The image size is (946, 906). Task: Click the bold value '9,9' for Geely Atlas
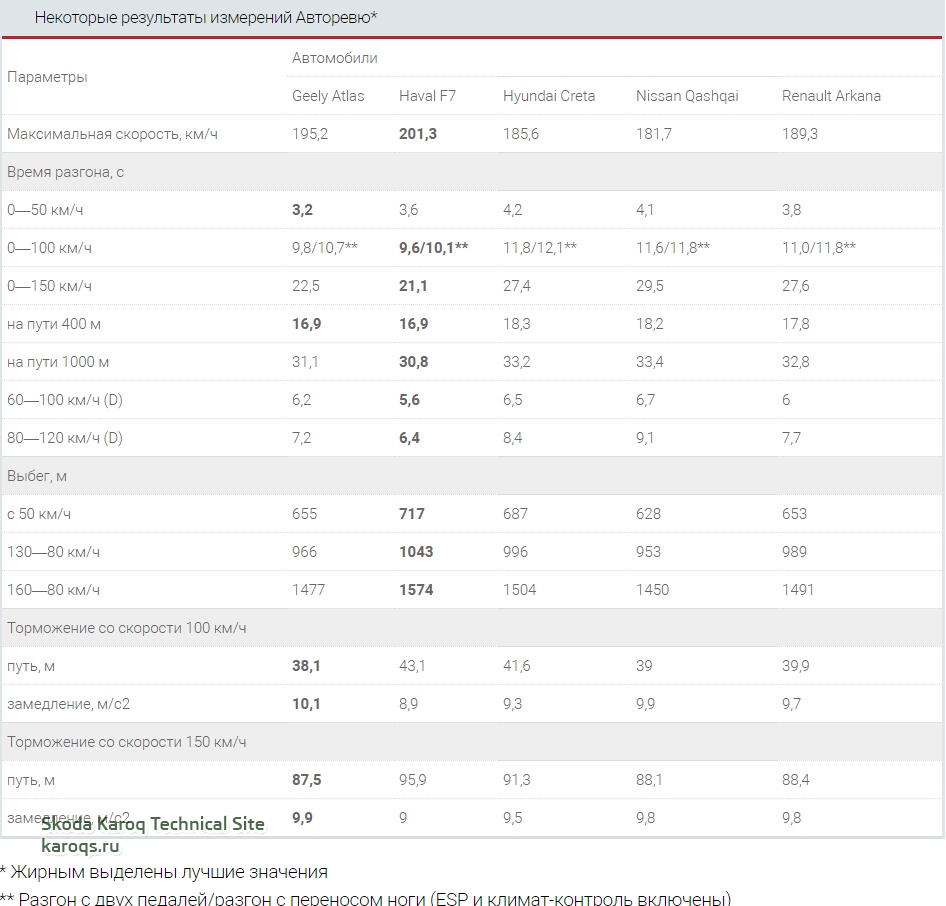(x=302, y=818)
